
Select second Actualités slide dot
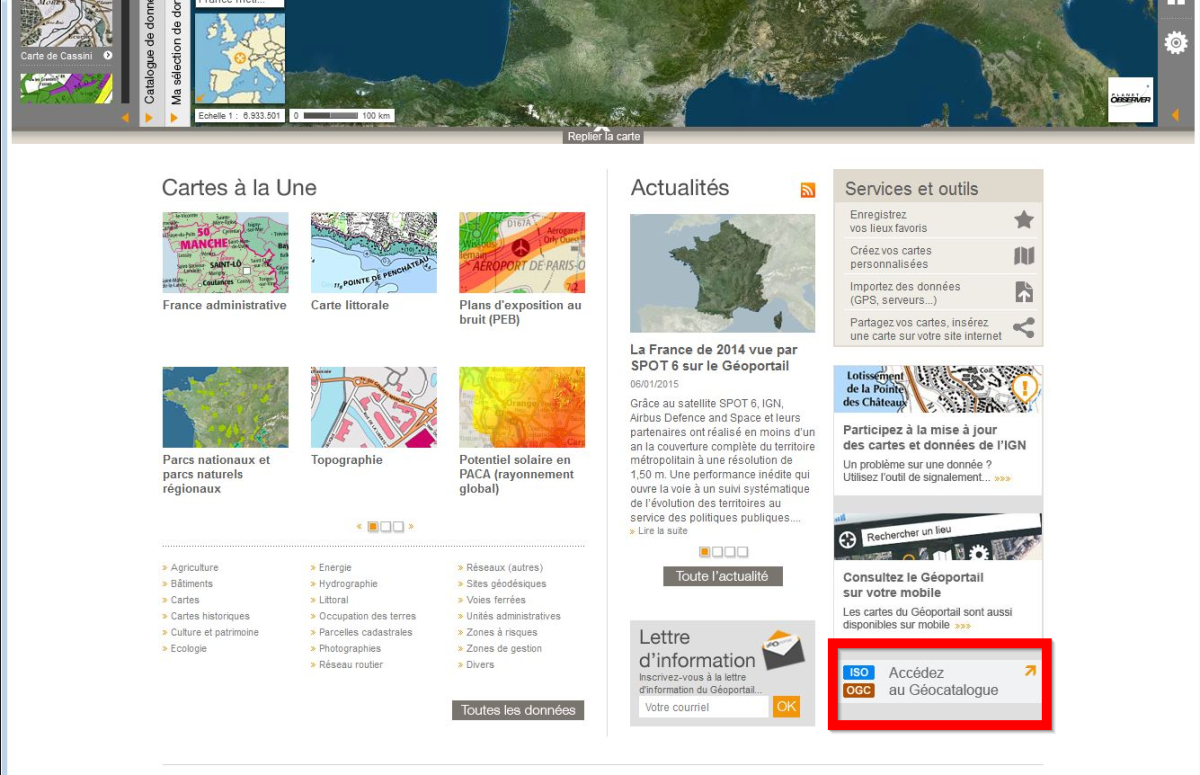717,551
